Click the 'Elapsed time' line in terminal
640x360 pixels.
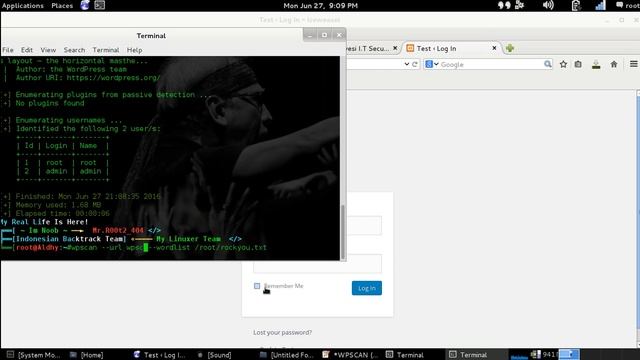(x=62, y=213)
